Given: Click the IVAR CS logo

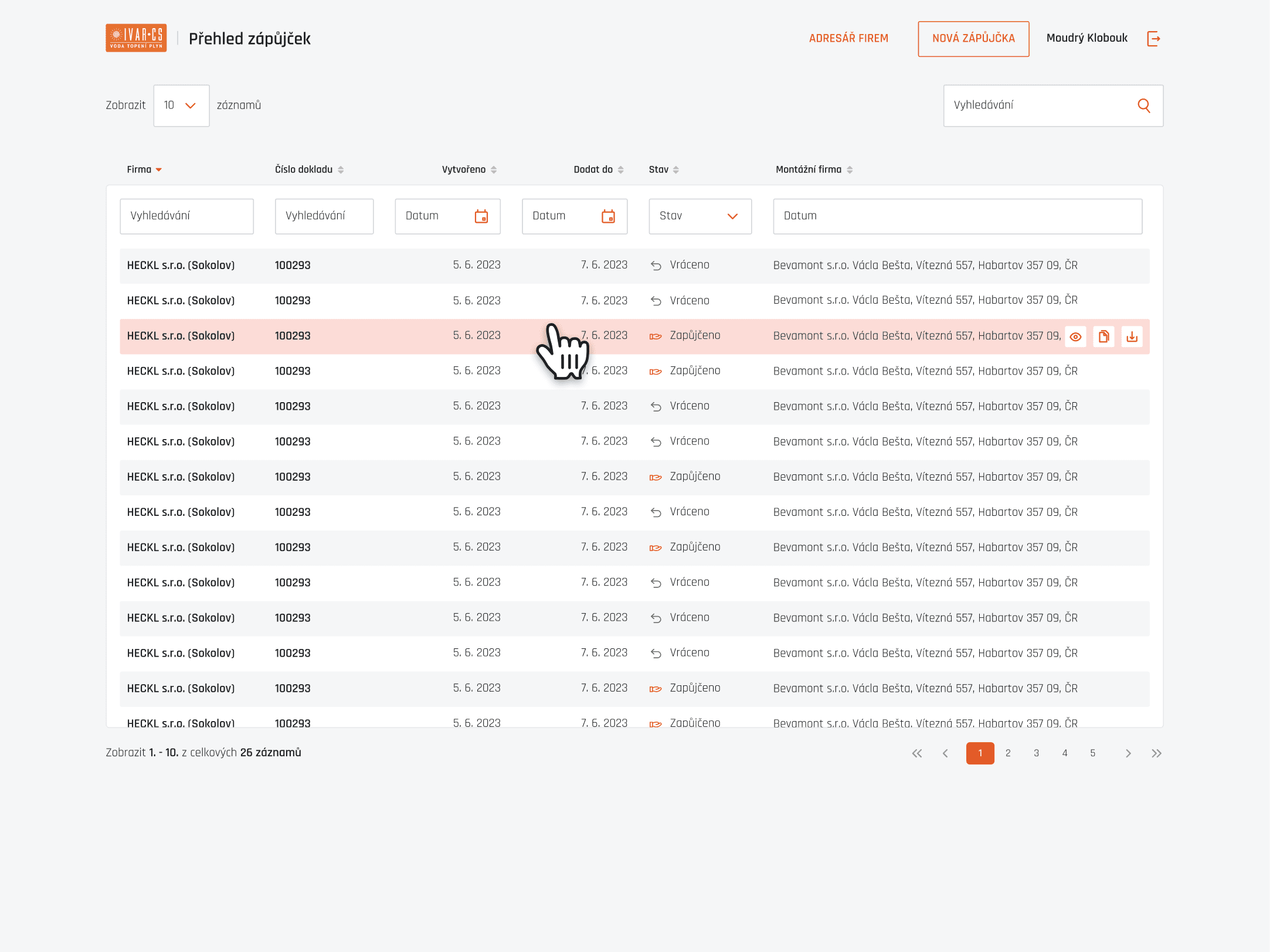Looking at the screenshot, I should [x=136, y=38].
